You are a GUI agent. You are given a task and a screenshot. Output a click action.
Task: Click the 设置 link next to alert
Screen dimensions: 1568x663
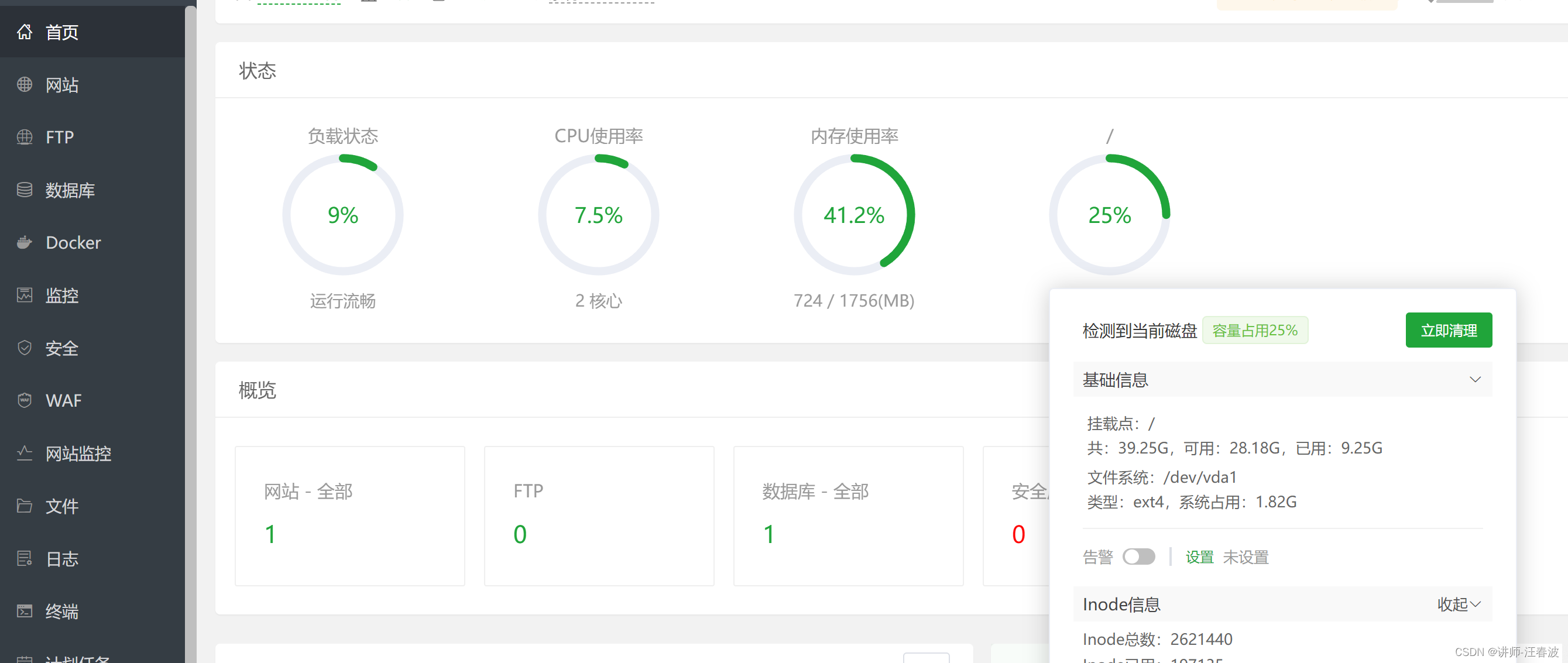pyautogui.click(x=1199, y=557)
